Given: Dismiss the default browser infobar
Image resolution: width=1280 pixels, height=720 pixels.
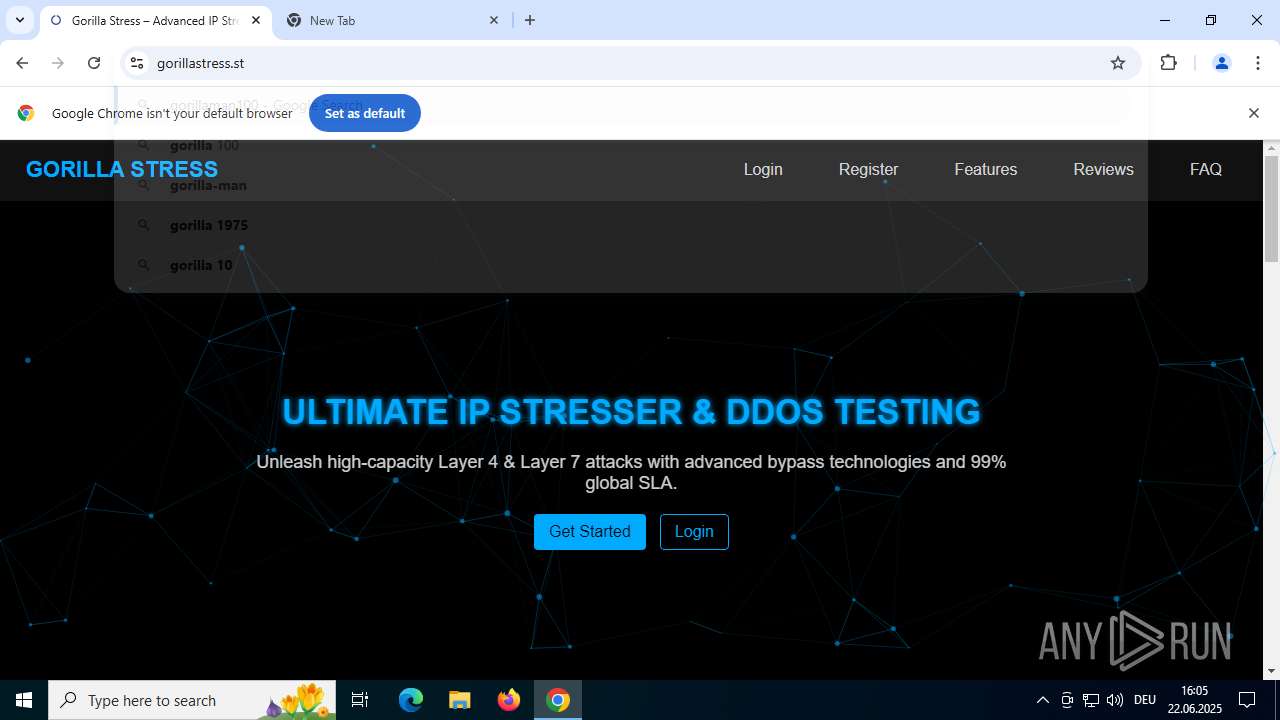Looking at the screenshot, I should click(x=1253, y=113).
